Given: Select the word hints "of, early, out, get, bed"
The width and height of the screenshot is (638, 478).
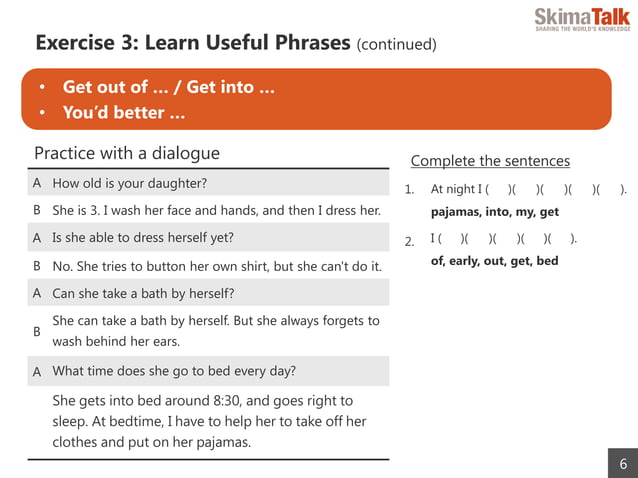Looking at the screenshot, I should tap(494, 261).
